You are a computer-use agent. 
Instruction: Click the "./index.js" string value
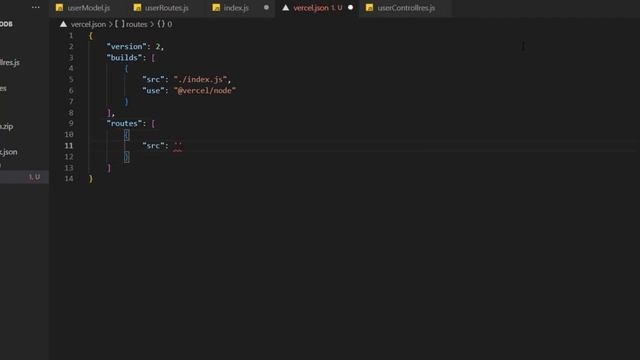click(x=200, y=80)
